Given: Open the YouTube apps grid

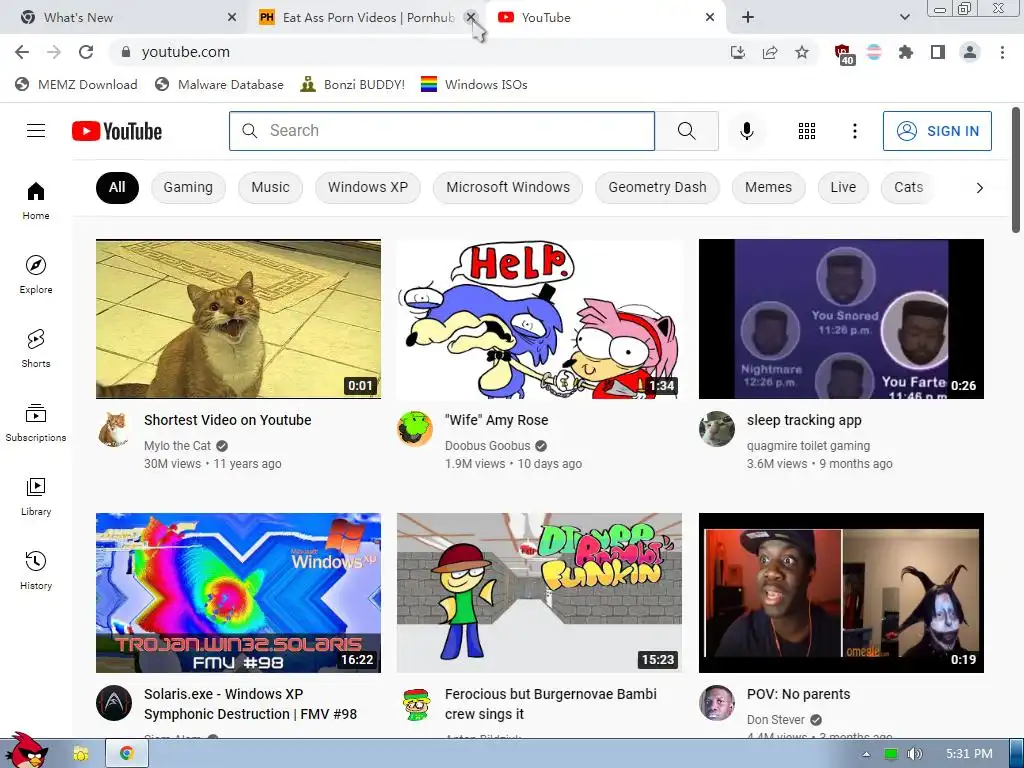Looking at the screenshot, I should pyautogui.click(x=807, y=131).
